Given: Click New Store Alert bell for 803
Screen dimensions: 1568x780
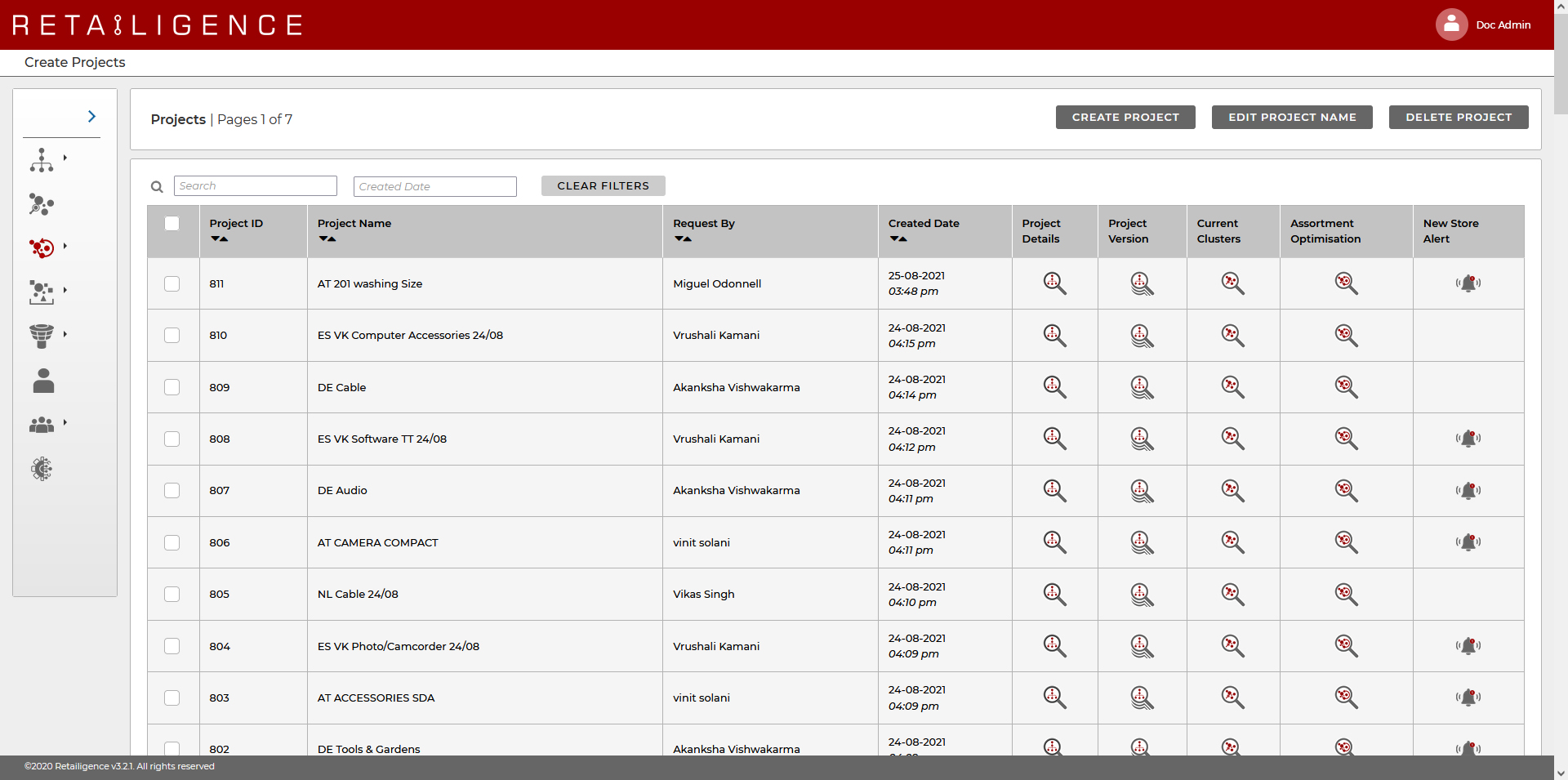Looking at the screenshot, I should coord(1468,698).
